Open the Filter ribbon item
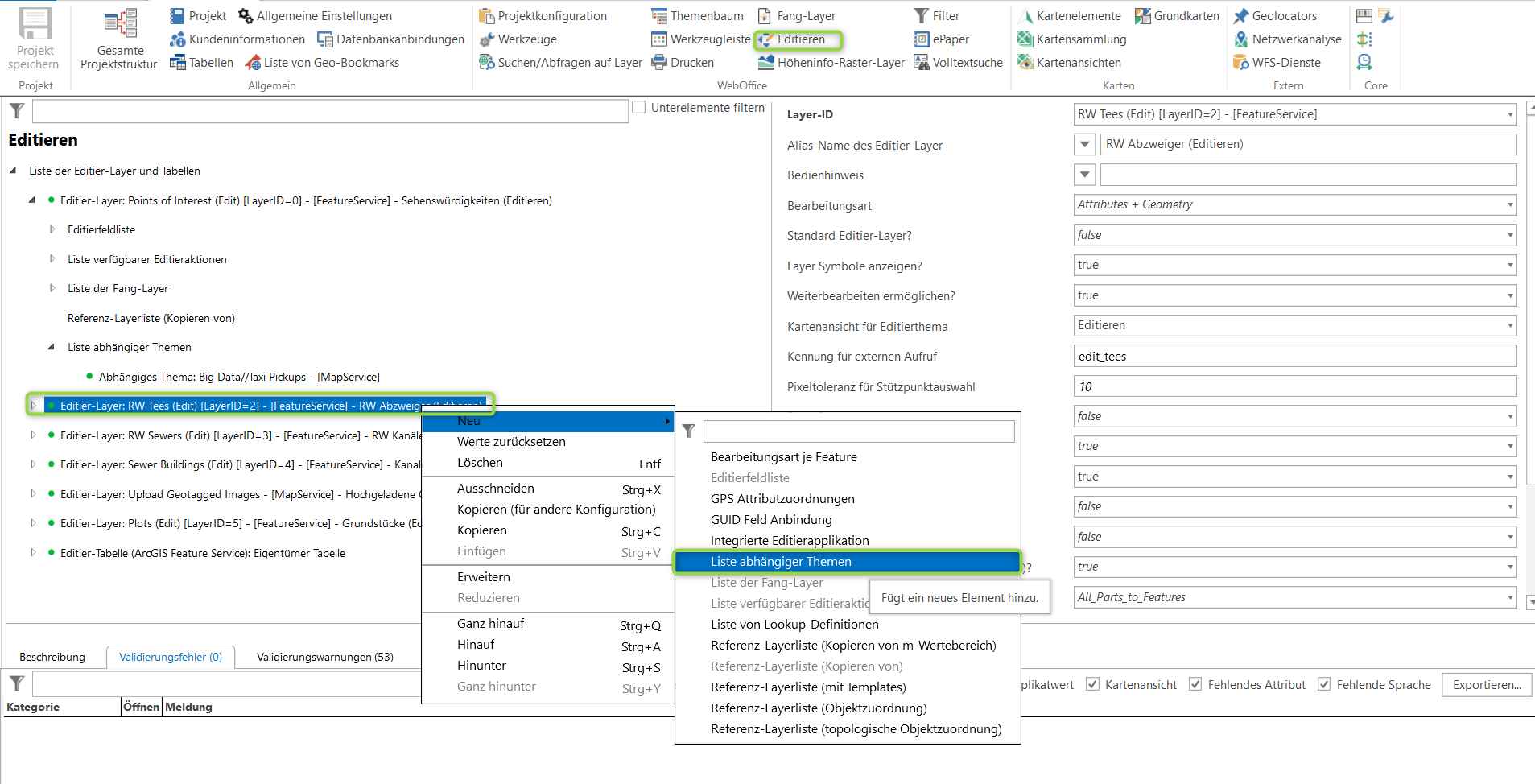The height and width of the screenshot is (784, 1535). [936, 16]
